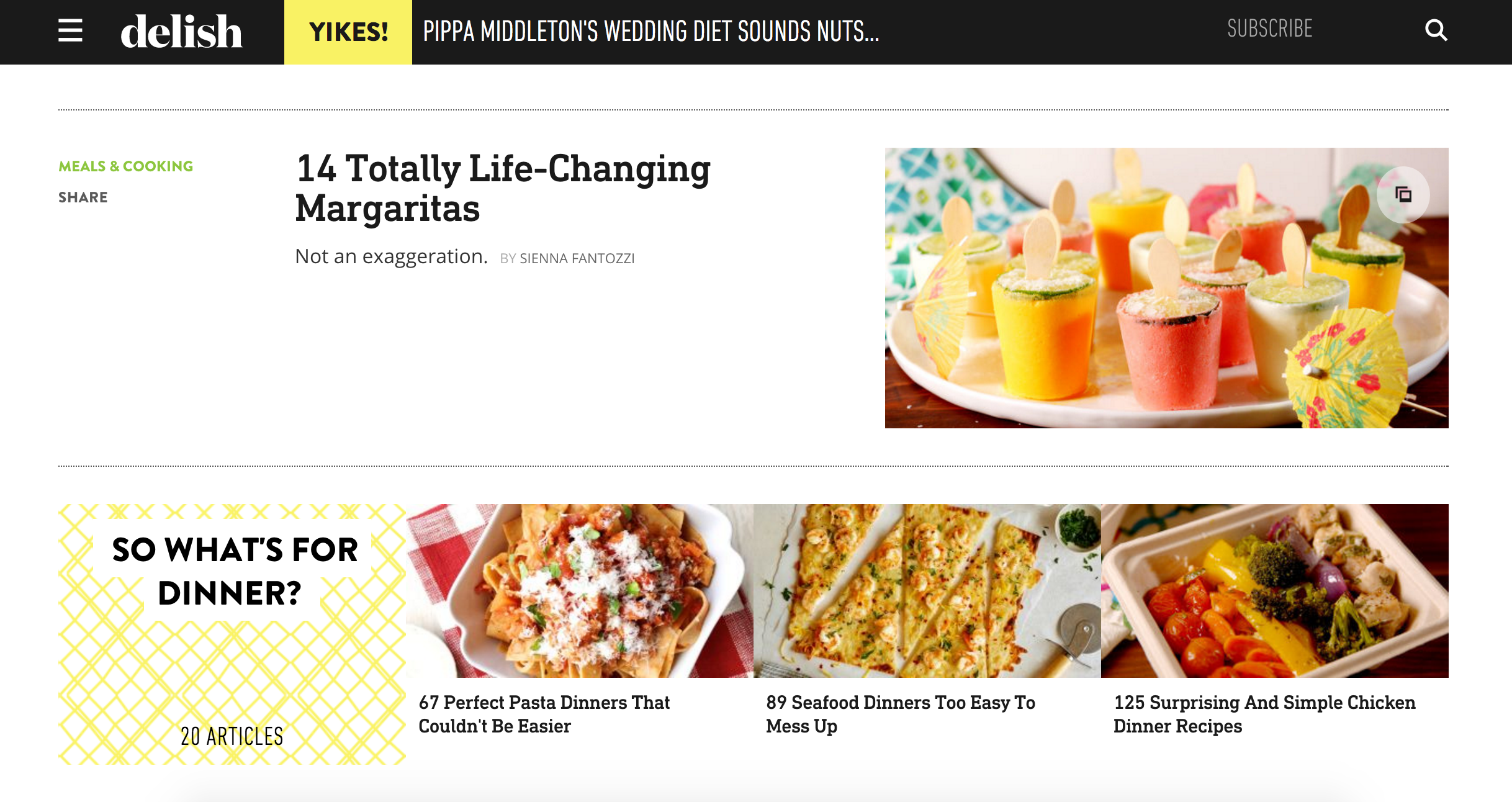Viewport: 1512px width, 802px height.
Task: Open the 89 Seafood Dinners link
Action: pyautogui.click(x=900, y=714)
